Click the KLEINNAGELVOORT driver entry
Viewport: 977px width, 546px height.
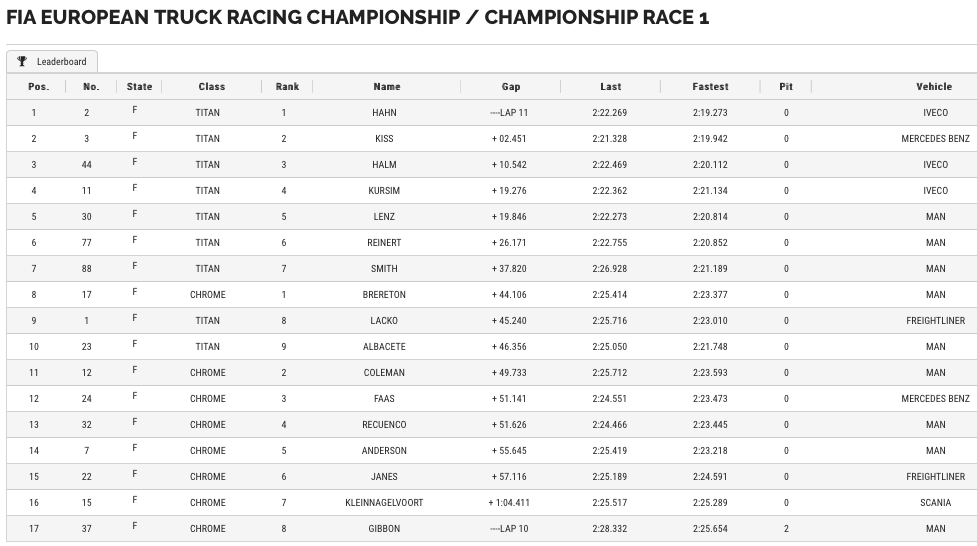point(384,502)
